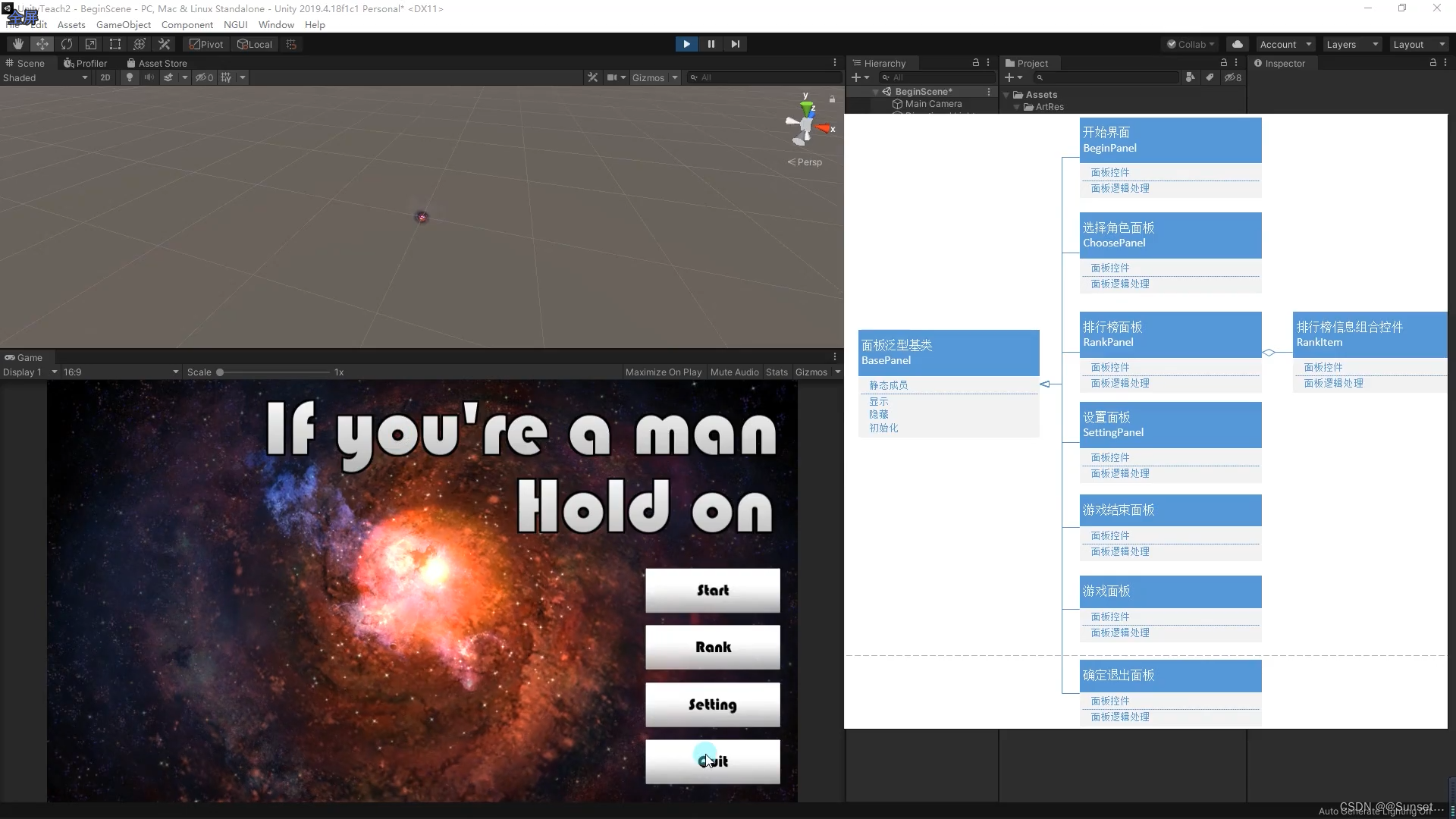Click the Play button to run game
Viewport: 1456px width, 819px height.
[x=687, y=43]
